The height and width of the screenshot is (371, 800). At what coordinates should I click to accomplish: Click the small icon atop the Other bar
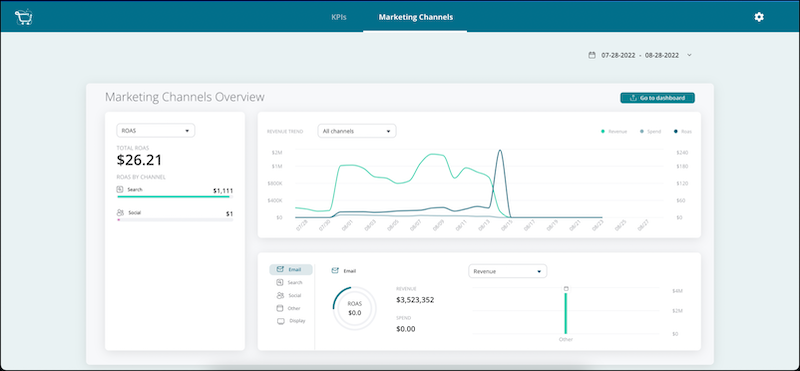[566, 288]
